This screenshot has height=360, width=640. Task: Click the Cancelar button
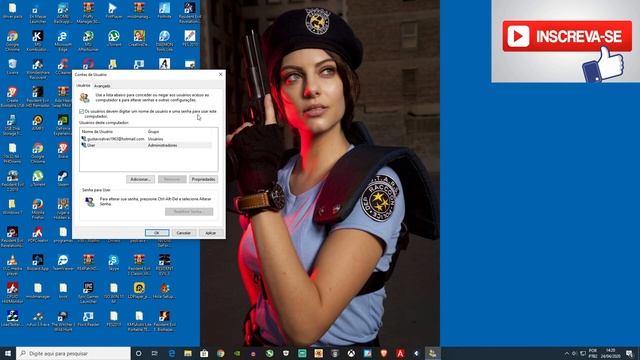pyautogui.click(x=184, y=233)
